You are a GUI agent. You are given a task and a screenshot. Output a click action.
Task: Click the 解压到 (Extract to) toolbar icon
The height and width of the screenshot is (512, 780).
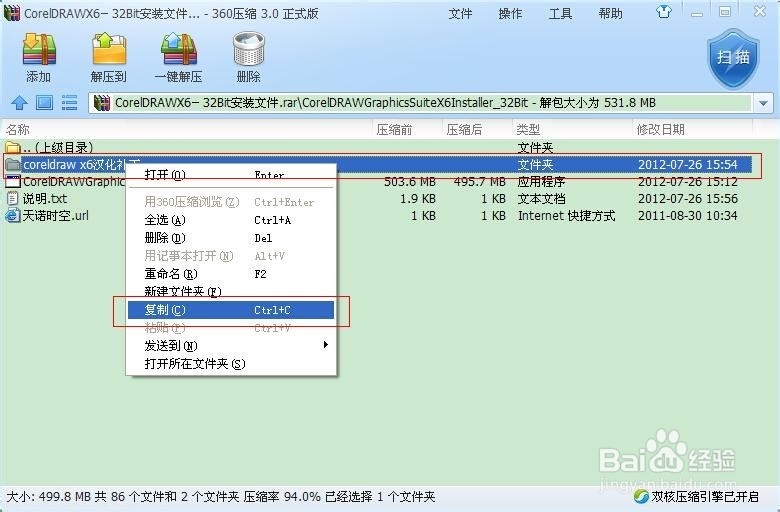109,50
